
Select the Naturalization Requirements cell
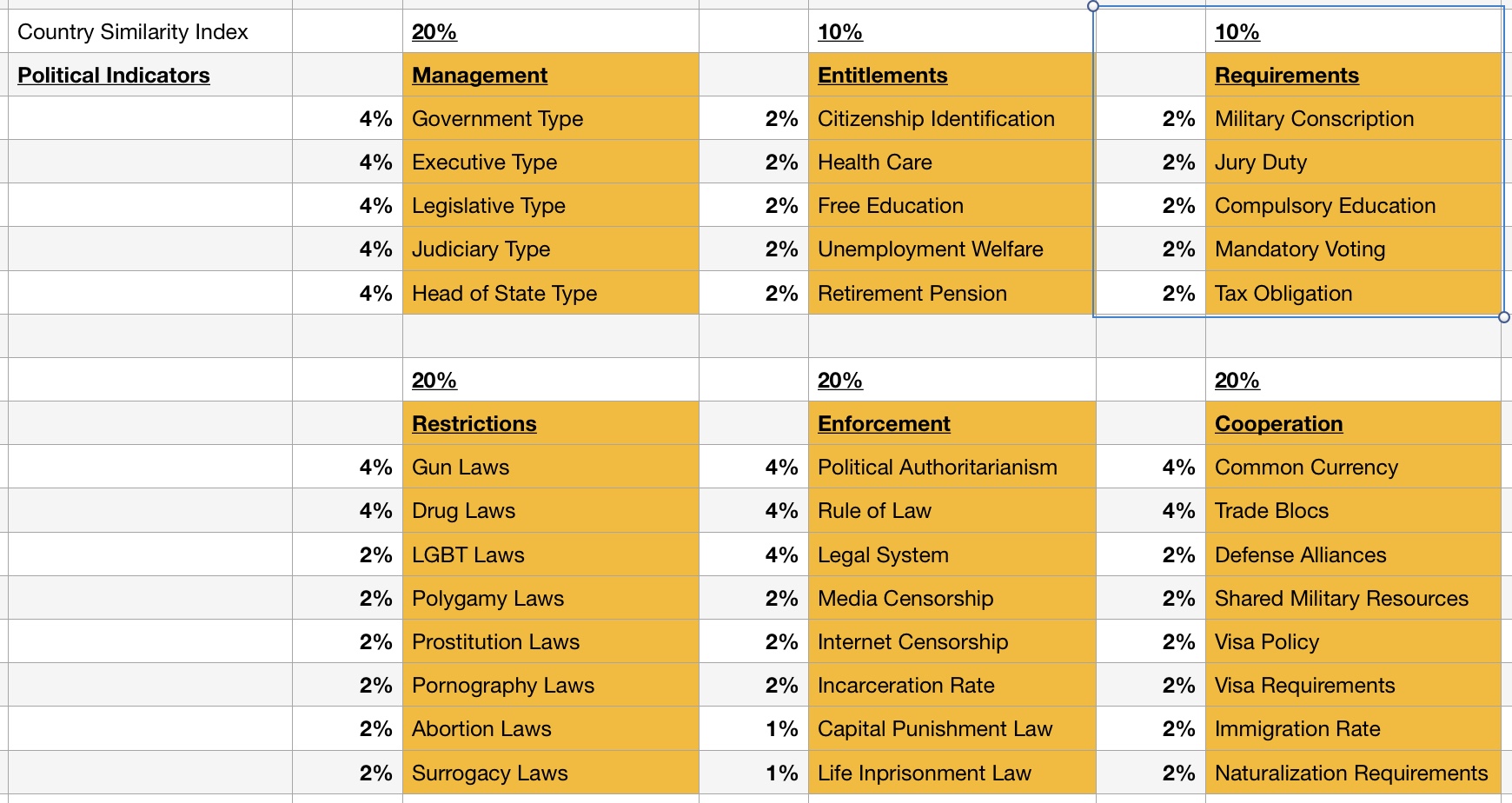pos(1351,772)
